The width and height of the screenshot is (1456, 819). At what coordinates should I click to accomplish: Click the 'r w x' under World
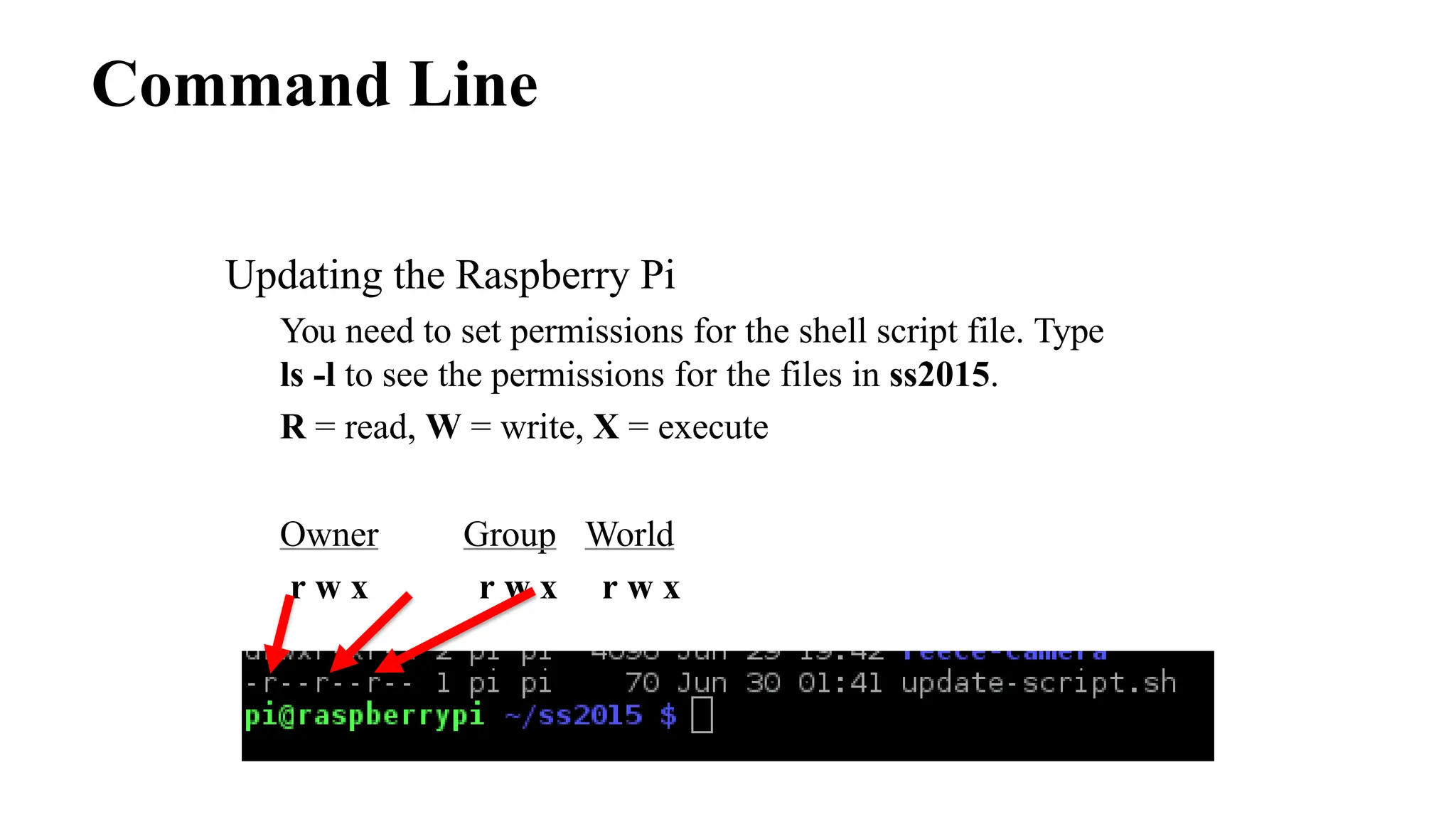(x=641, y=589)
